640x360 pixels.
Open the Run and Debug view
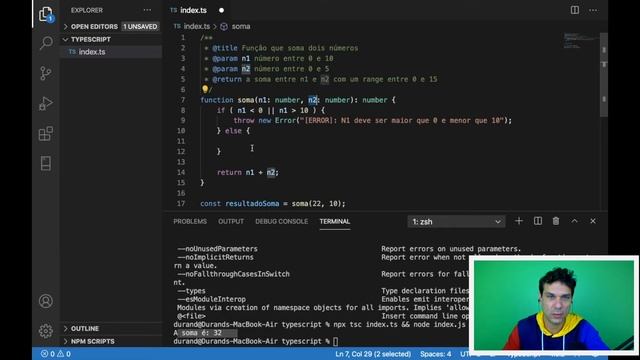(46, 103)
